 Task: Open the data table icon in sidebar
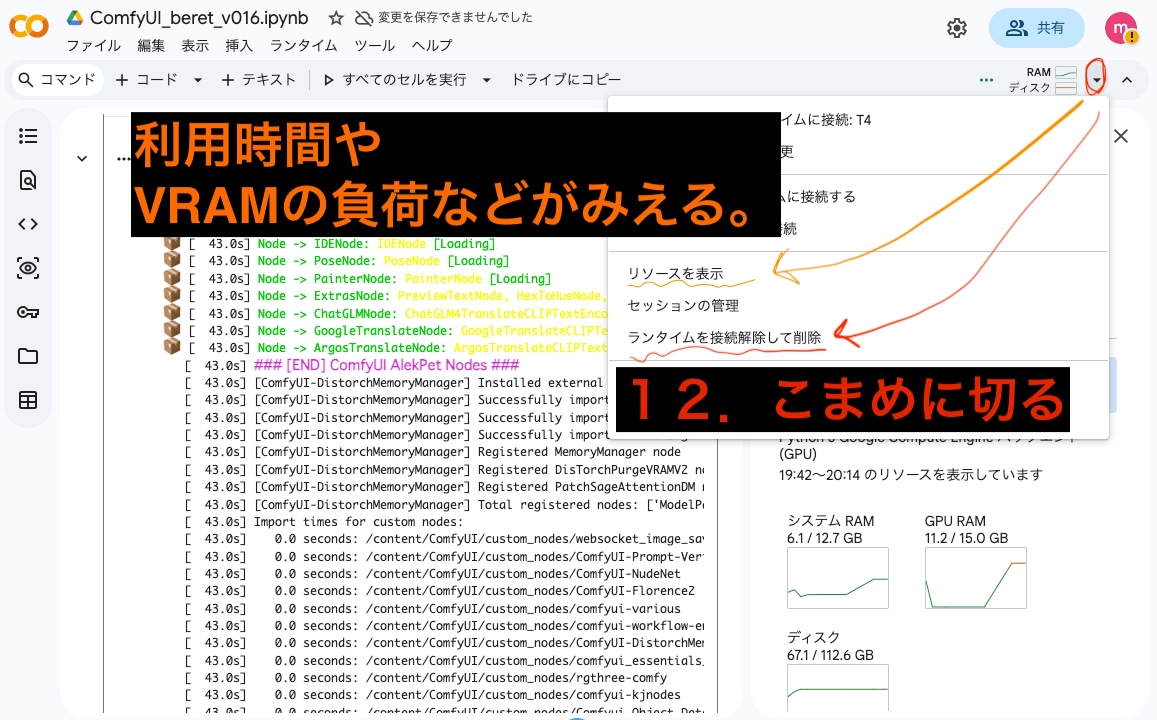(28, 400)
